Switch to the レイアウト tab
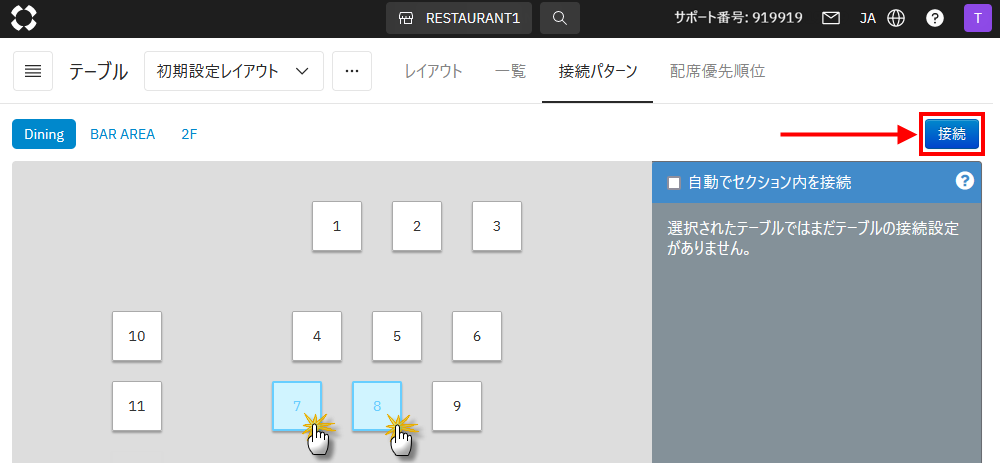Image resolution: width=1000 pixels, height=463 pixels. click(433, 71)
